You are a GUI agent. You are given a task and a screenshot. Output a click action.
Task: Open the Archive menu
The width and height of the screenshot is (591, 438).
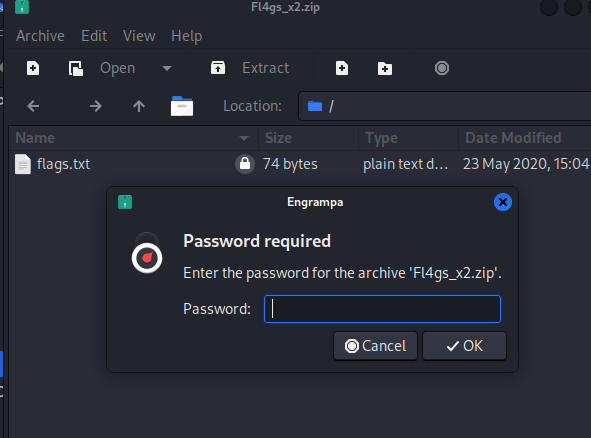pyautogui.click(x=40, y=36)
